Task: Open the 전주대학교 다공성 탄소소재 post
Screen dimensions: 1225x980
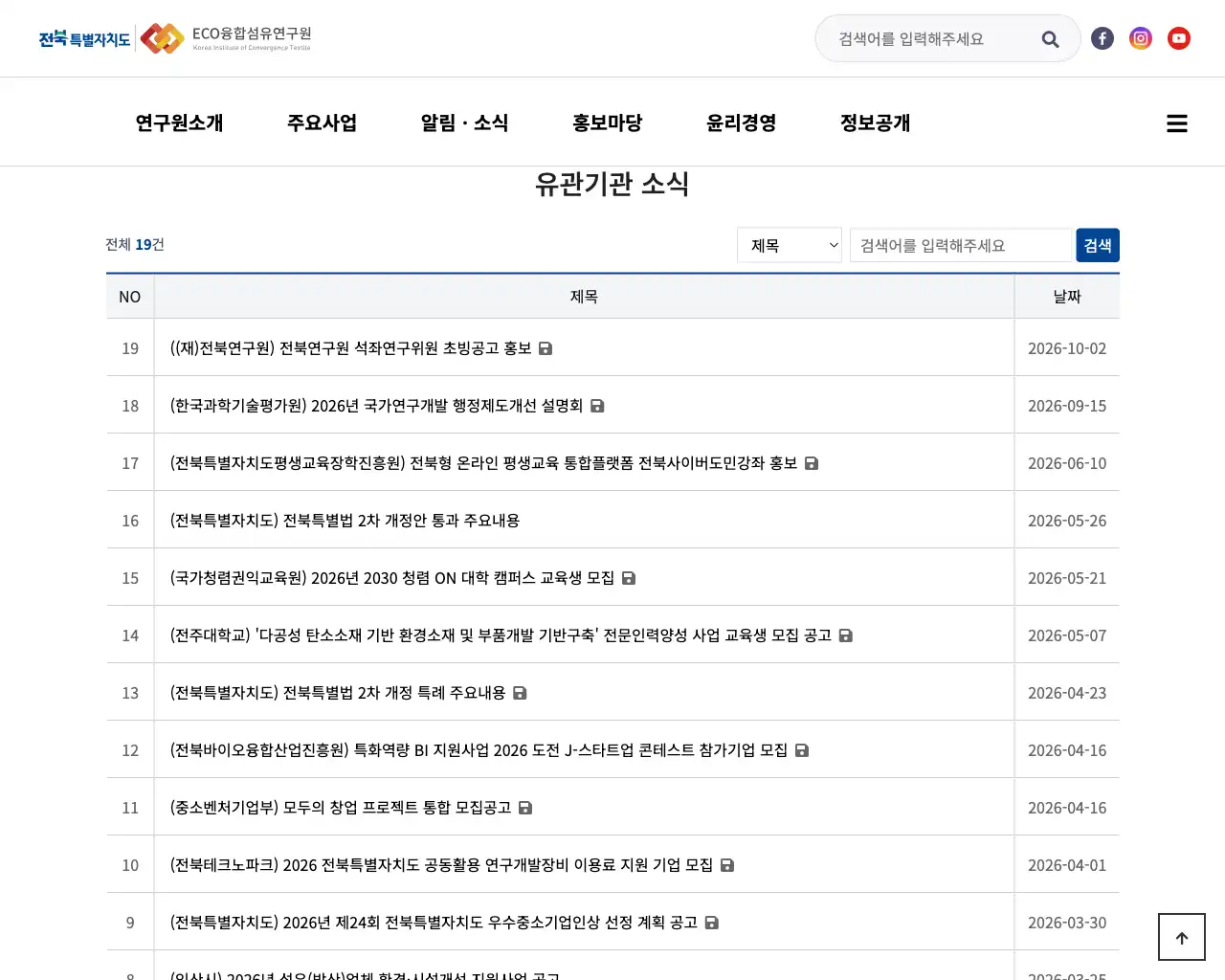Action: 501,635
